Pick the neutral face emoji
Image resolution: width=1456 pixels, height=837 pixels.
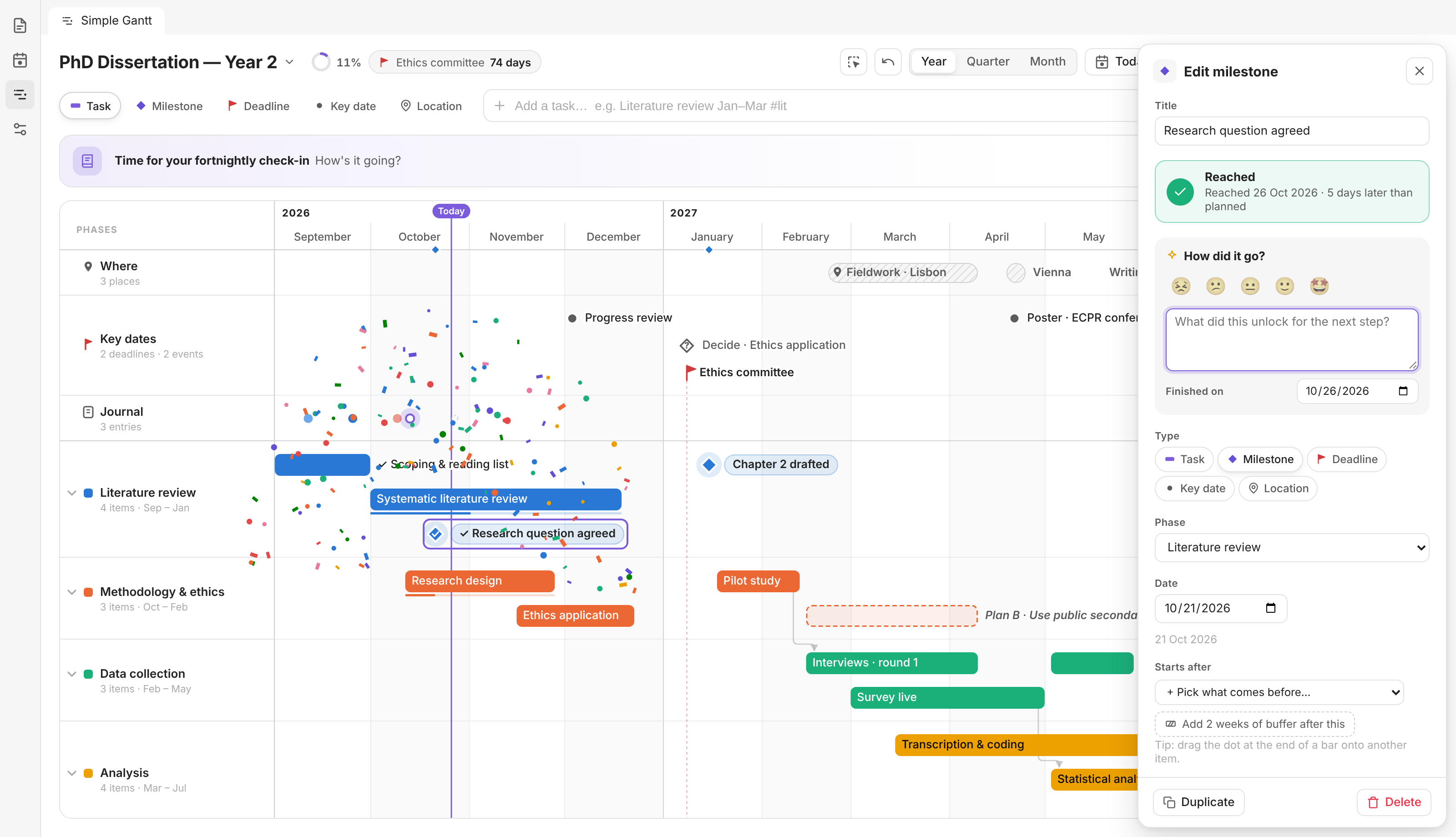1249,286
